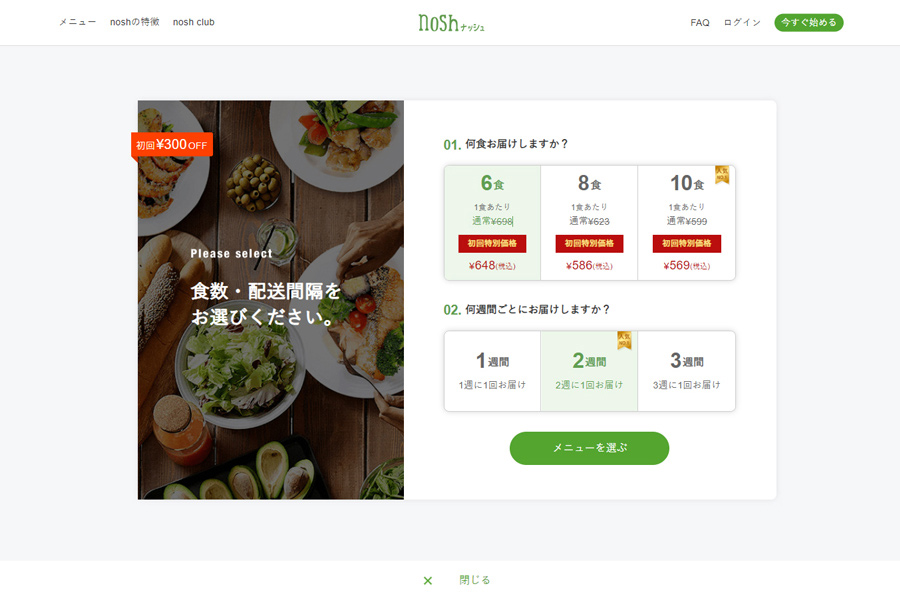The width and height of the screenshot is (900, 600).
Task: Select the 10食 meal plan option
Action: coord(686,223)
